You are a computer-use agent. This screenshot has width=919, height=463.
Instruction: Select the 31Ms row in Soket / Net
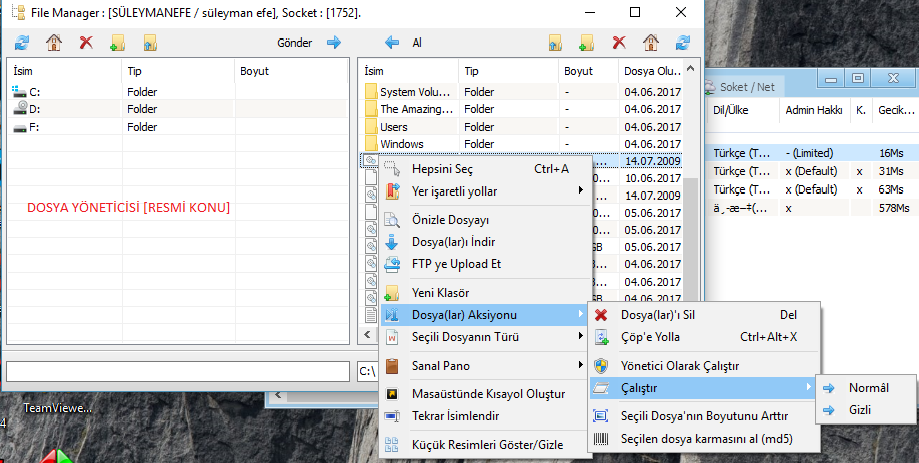(812, 171)
